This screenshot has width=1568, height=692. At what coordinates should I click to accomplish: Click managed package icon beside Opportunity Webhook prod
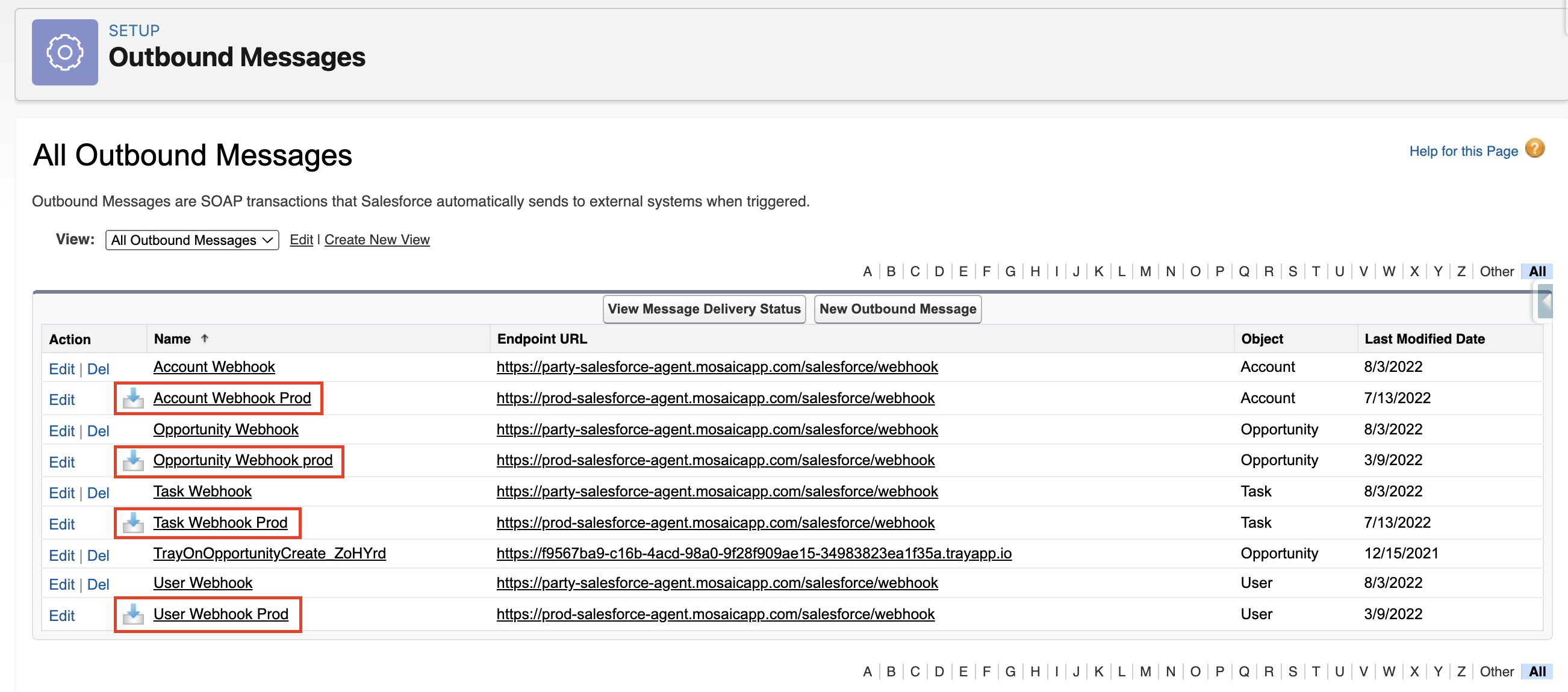[x=132, y=461]
